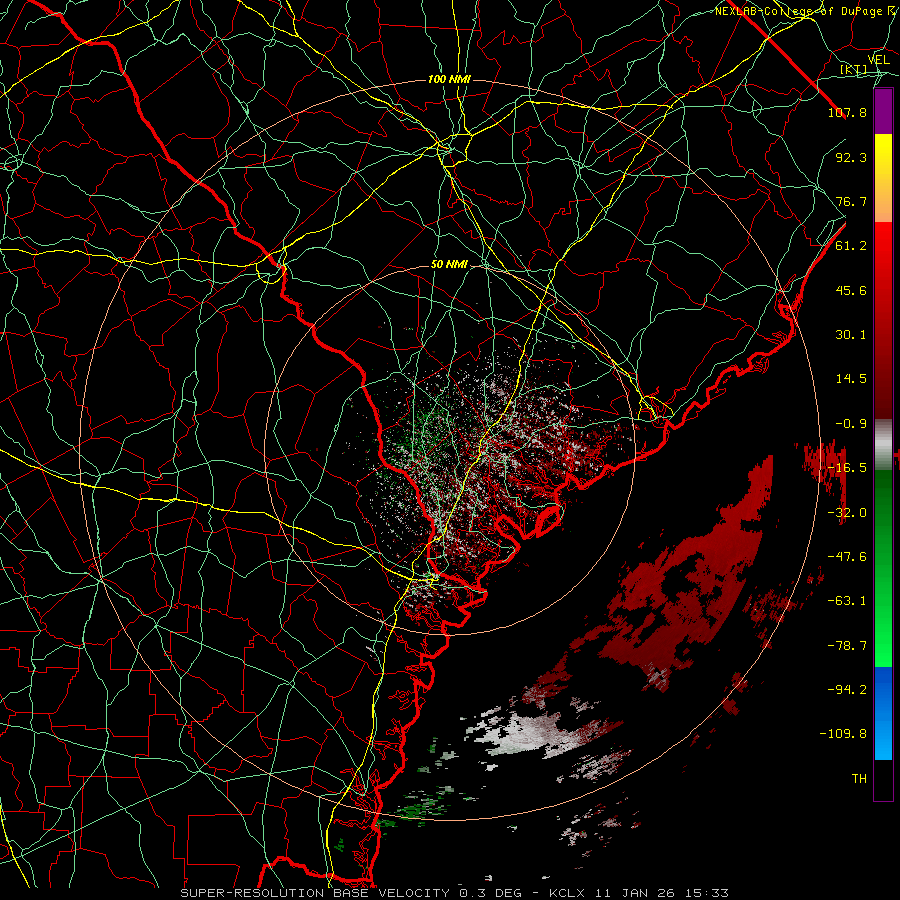900x900 pixels.
Task: Click the -78.7 velocity scale value
Action: pyautogui.click(x=847, y=646)
